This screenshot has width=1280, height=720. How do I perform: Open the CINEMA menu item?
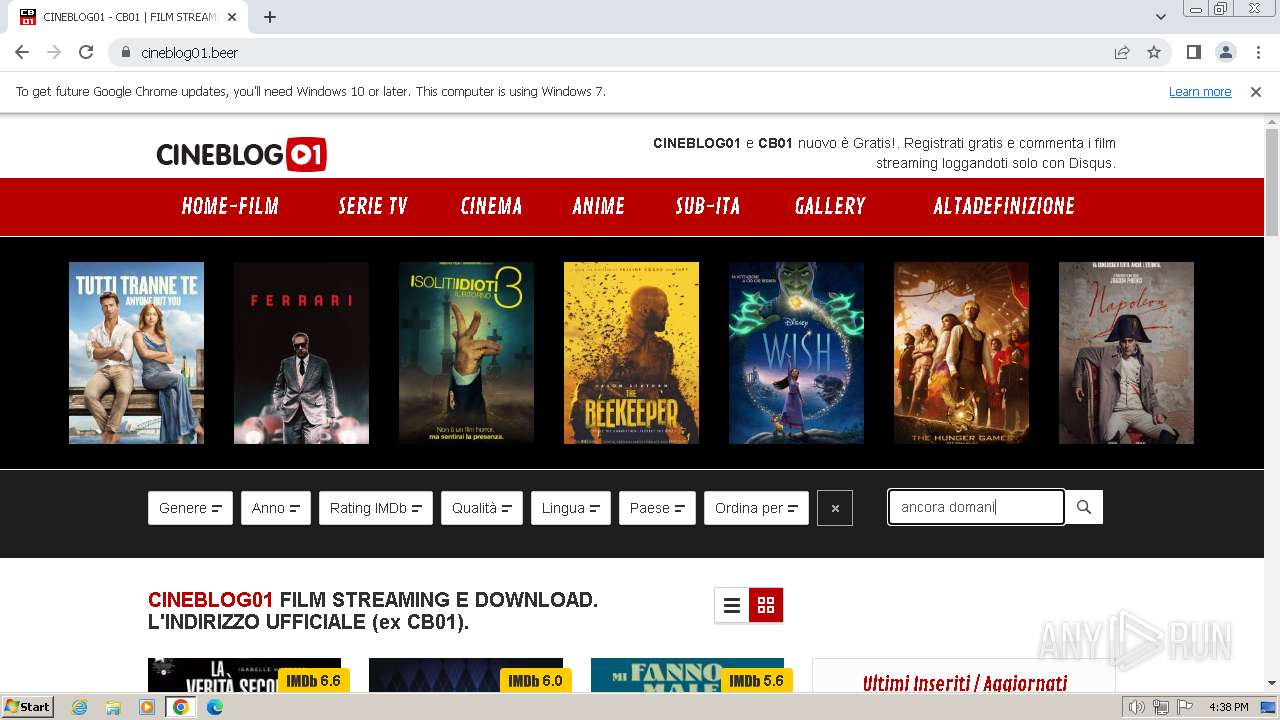[x=491, y=206]
